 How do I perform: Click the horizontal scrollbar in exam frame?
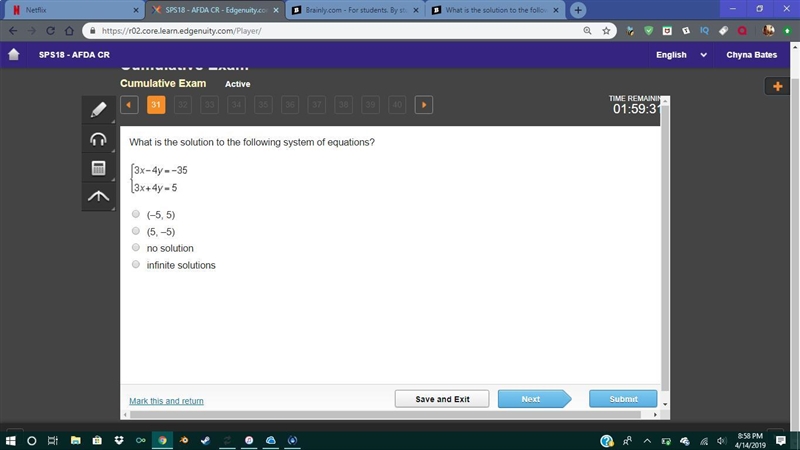[x=385, y=415]
